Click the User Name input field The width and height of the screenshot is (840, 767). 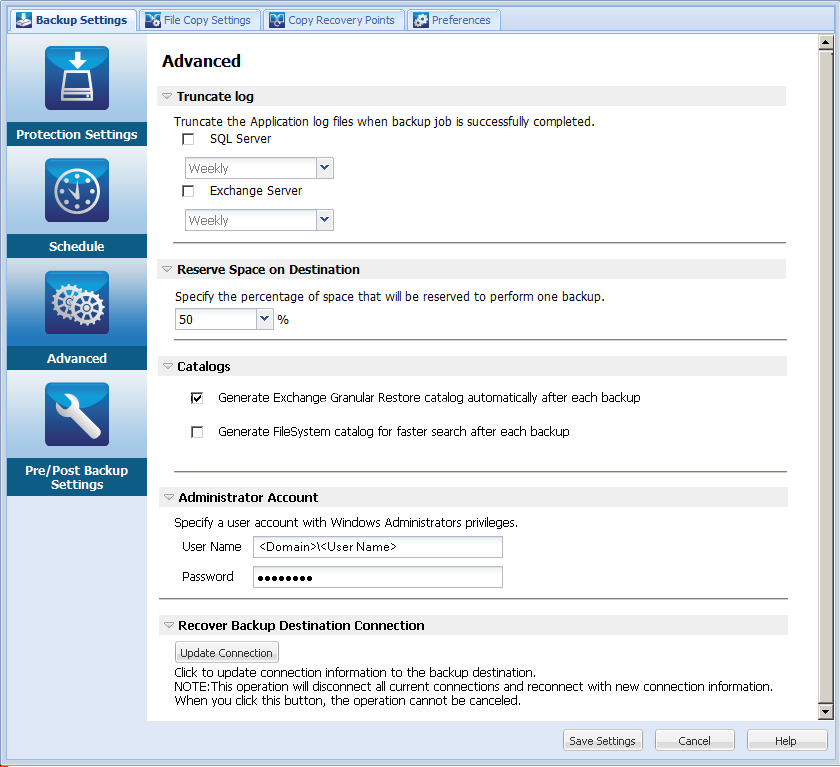click(378, 547)
